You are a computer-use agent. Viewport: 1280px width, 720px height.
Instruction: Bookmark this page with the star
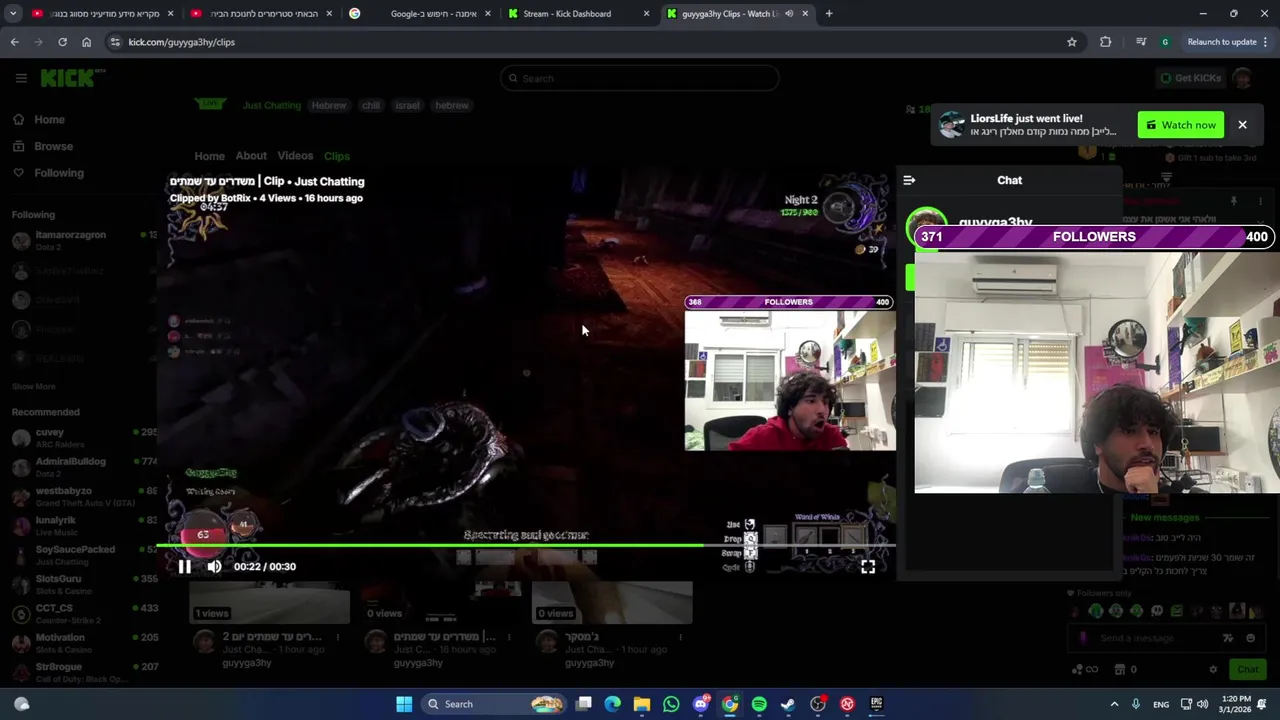coord(1071,42)
